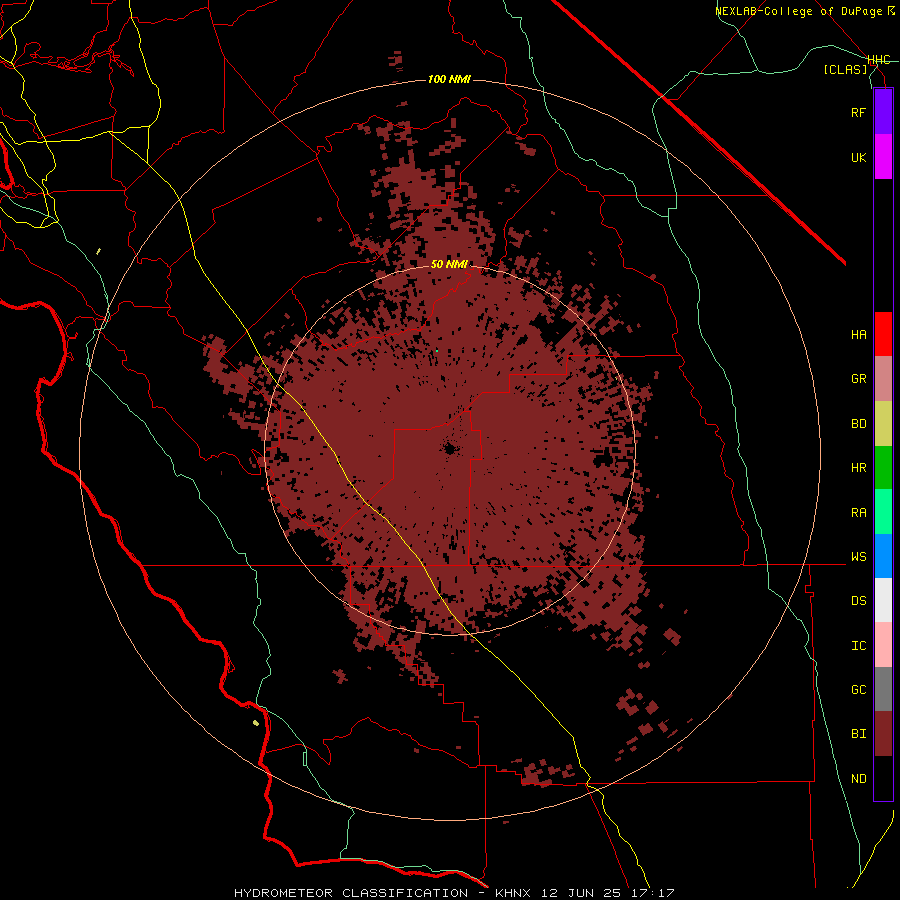Click the HR legend label
The height and width of the screenshot is (900, 900).
859,468
